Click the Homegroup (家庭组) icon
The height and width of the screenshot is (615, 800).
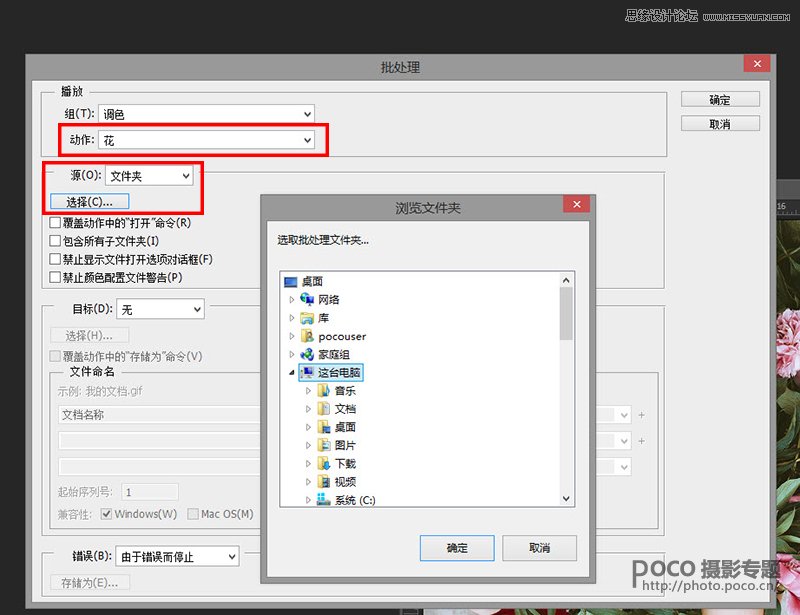pos(307,354)
